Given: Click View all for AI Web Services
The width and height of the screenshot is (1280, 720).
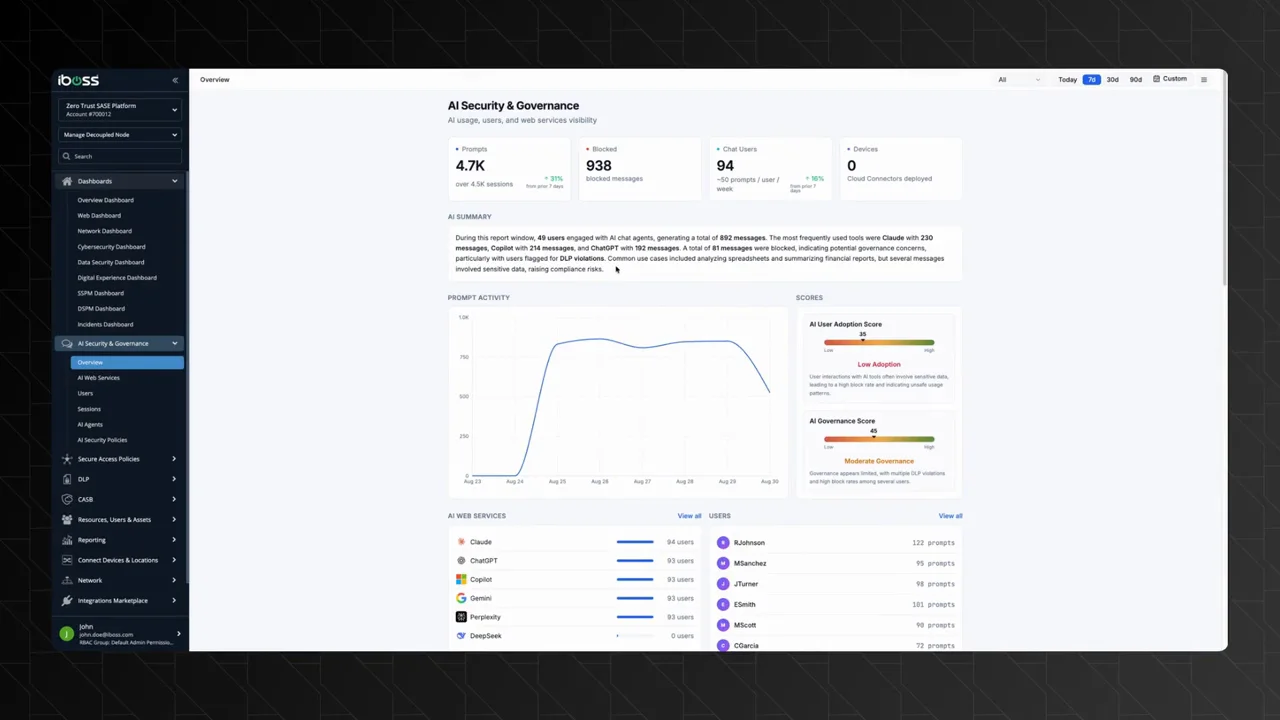Looking at the screenshot, I should click(689, 516).
